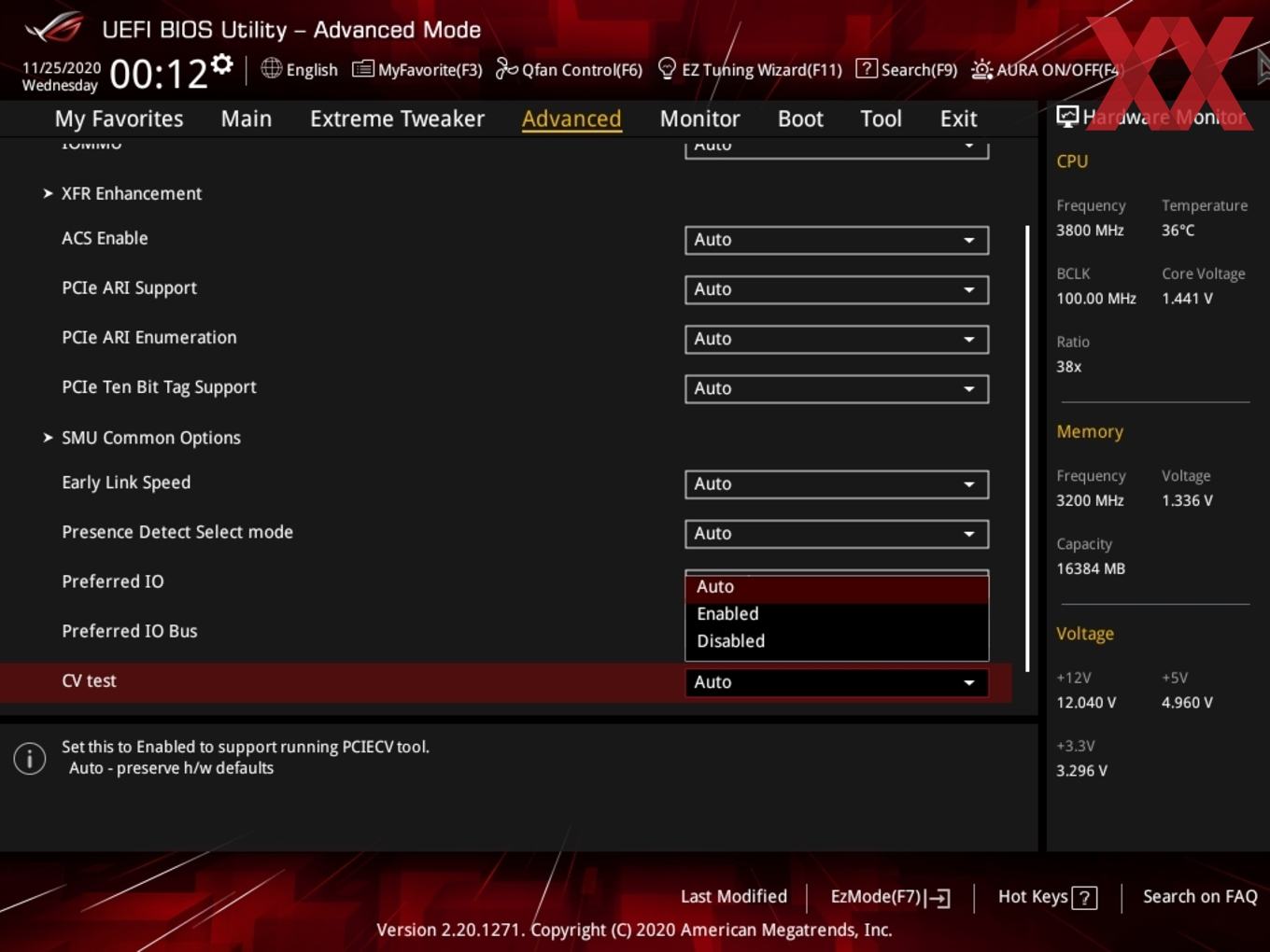Click memory capacity 16384 MB
The width and height of the screenshot is (1270, 952).
pyautogui.click(x=1091, y=568)
